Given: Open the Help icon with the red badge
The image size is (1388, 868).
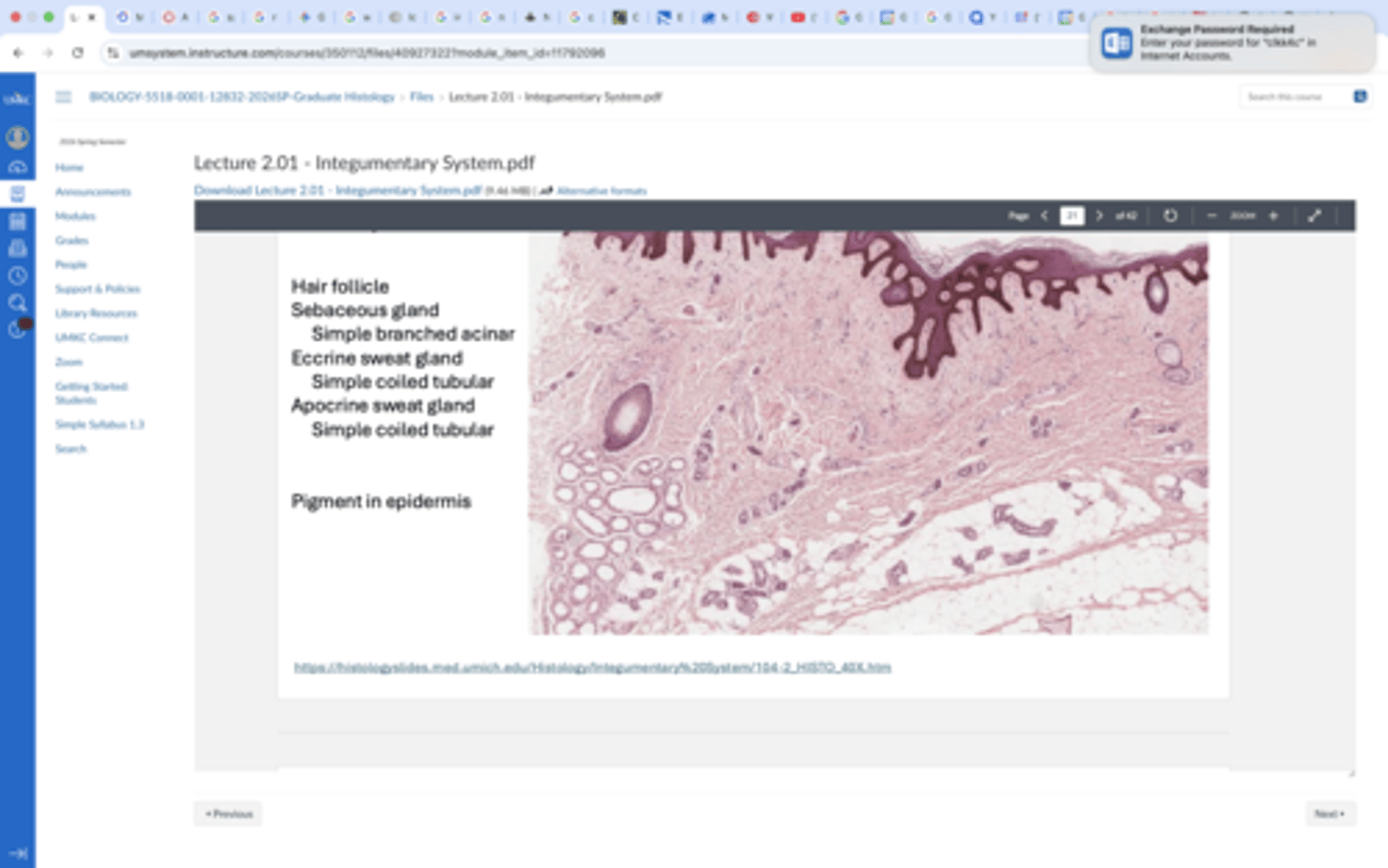Looking at the screenshot, I should click(19, 329).
